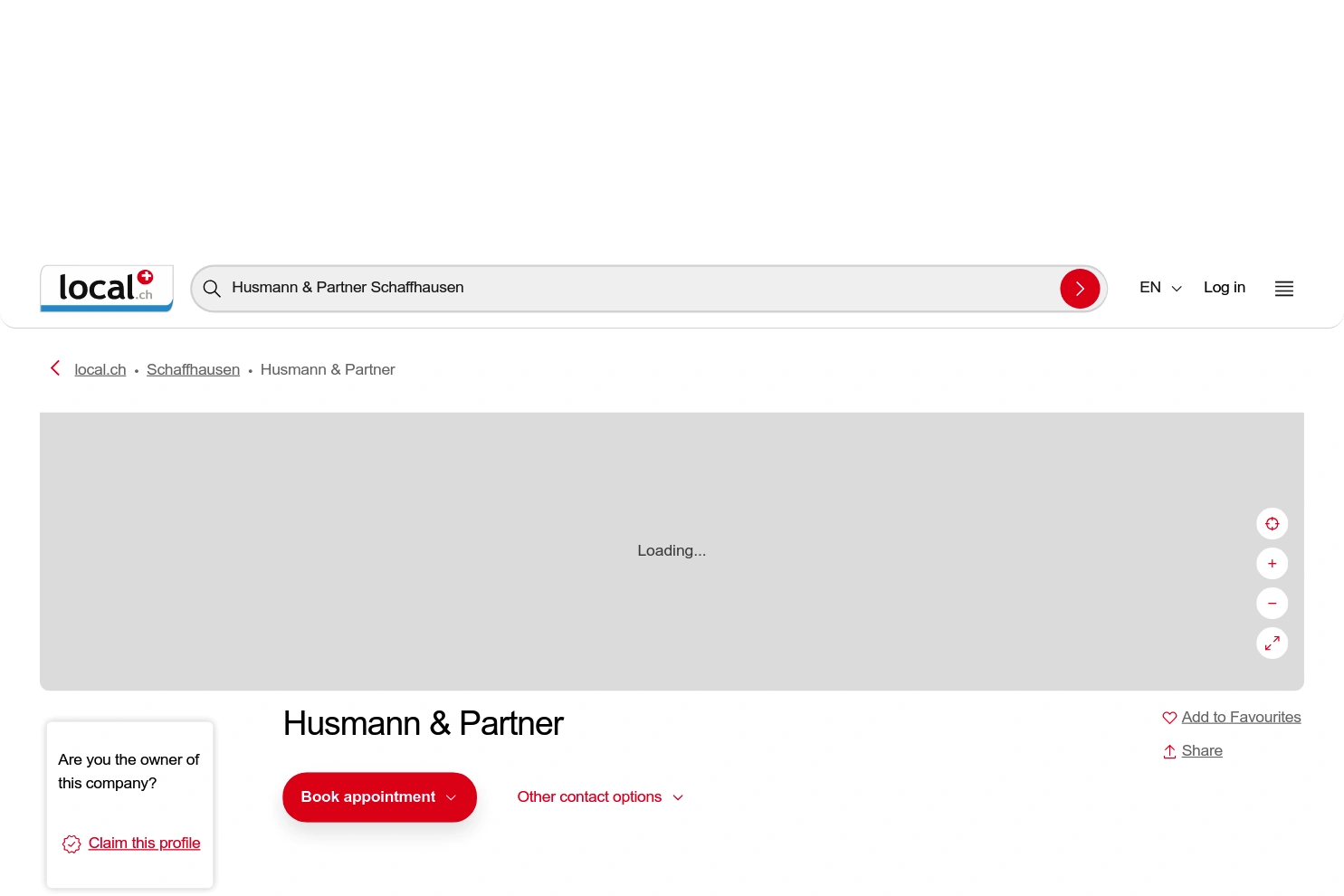Viewport: 1344px width, 896px height.
Task: Open the EN language dropdown
Action: [x=1160, y=288]
